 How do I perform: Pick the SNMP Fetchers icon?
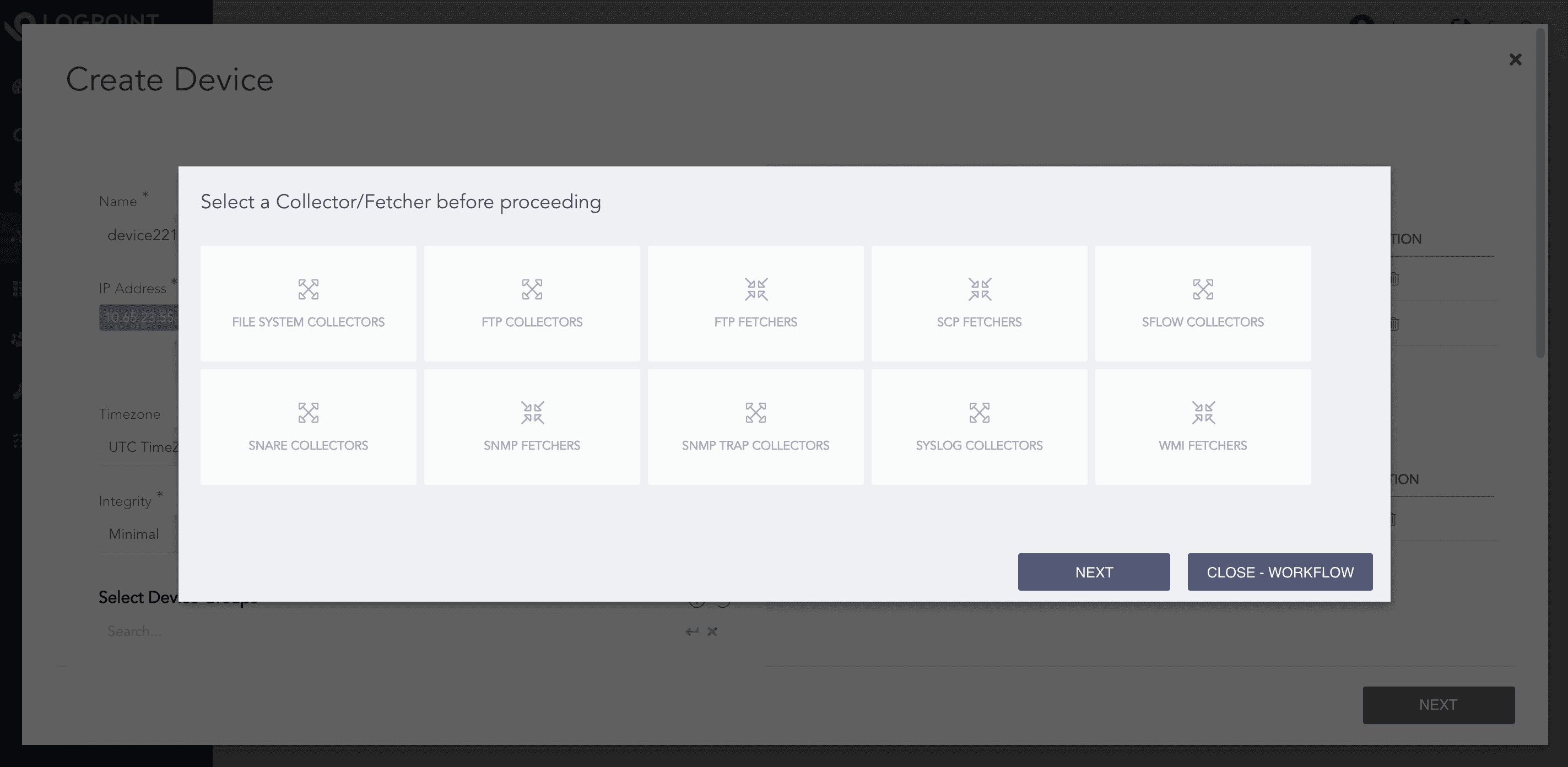(532, 413)
